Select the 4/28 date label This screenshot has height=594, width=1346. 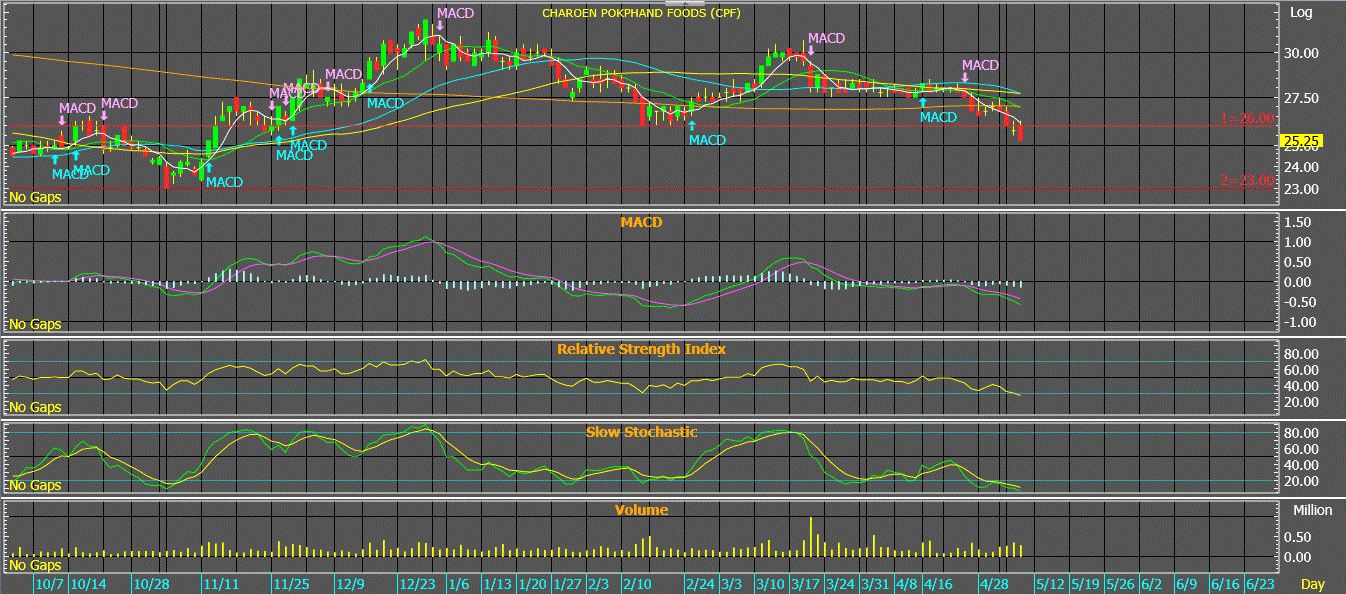(x=993, y=584)
